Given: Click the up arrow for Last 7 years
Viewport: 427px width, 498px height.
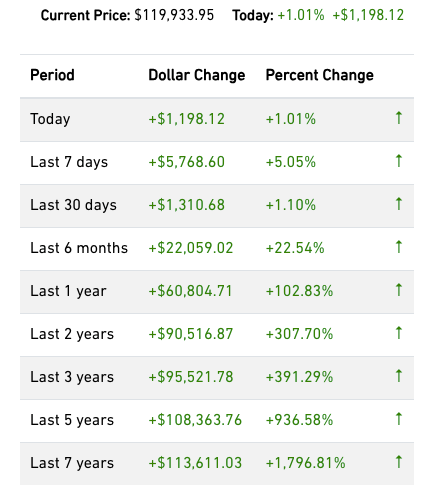Looking at the screenshot, I should click(398, 462).
